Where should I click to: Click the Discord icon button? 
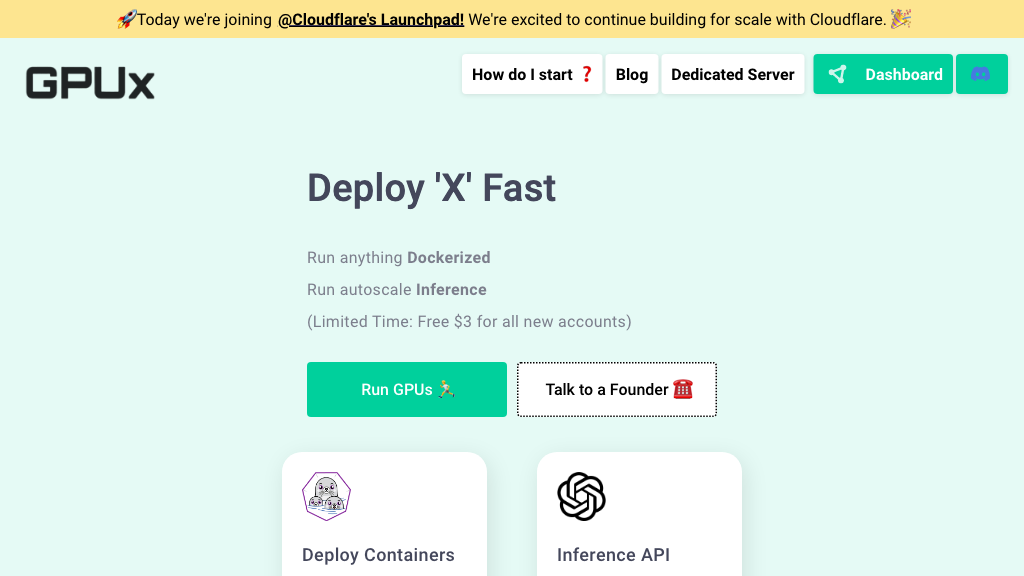[981, 74]
